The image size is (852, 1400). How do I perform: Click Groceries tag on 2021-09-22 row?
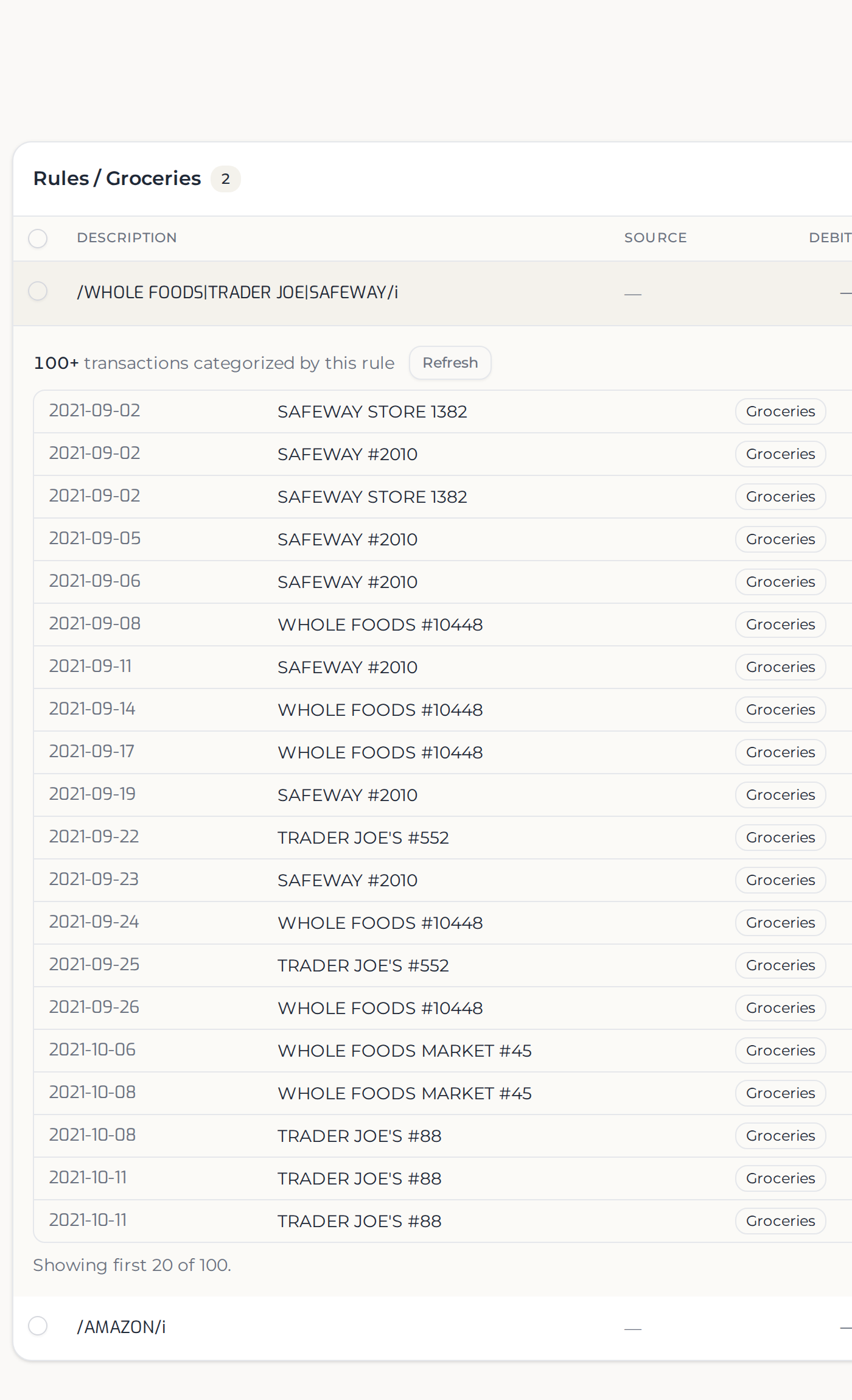click(780, 838)
